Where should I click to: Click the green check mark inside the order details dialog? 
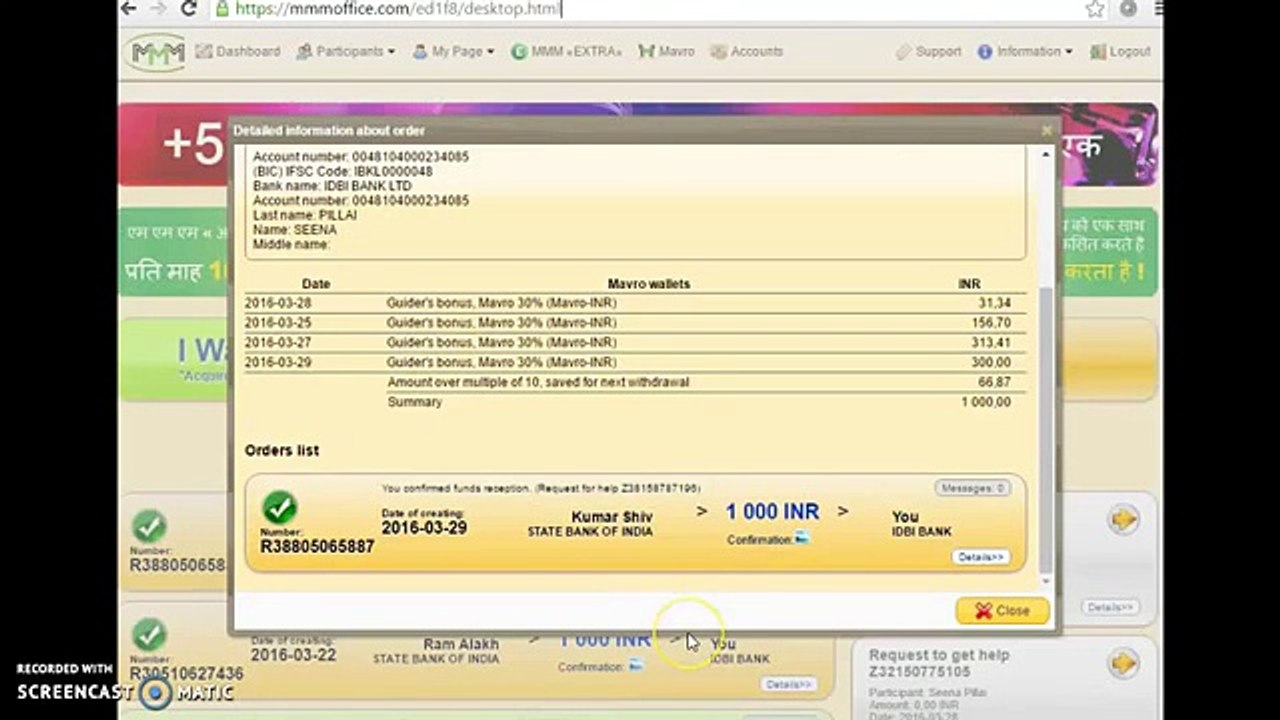[x=280, y=507]
